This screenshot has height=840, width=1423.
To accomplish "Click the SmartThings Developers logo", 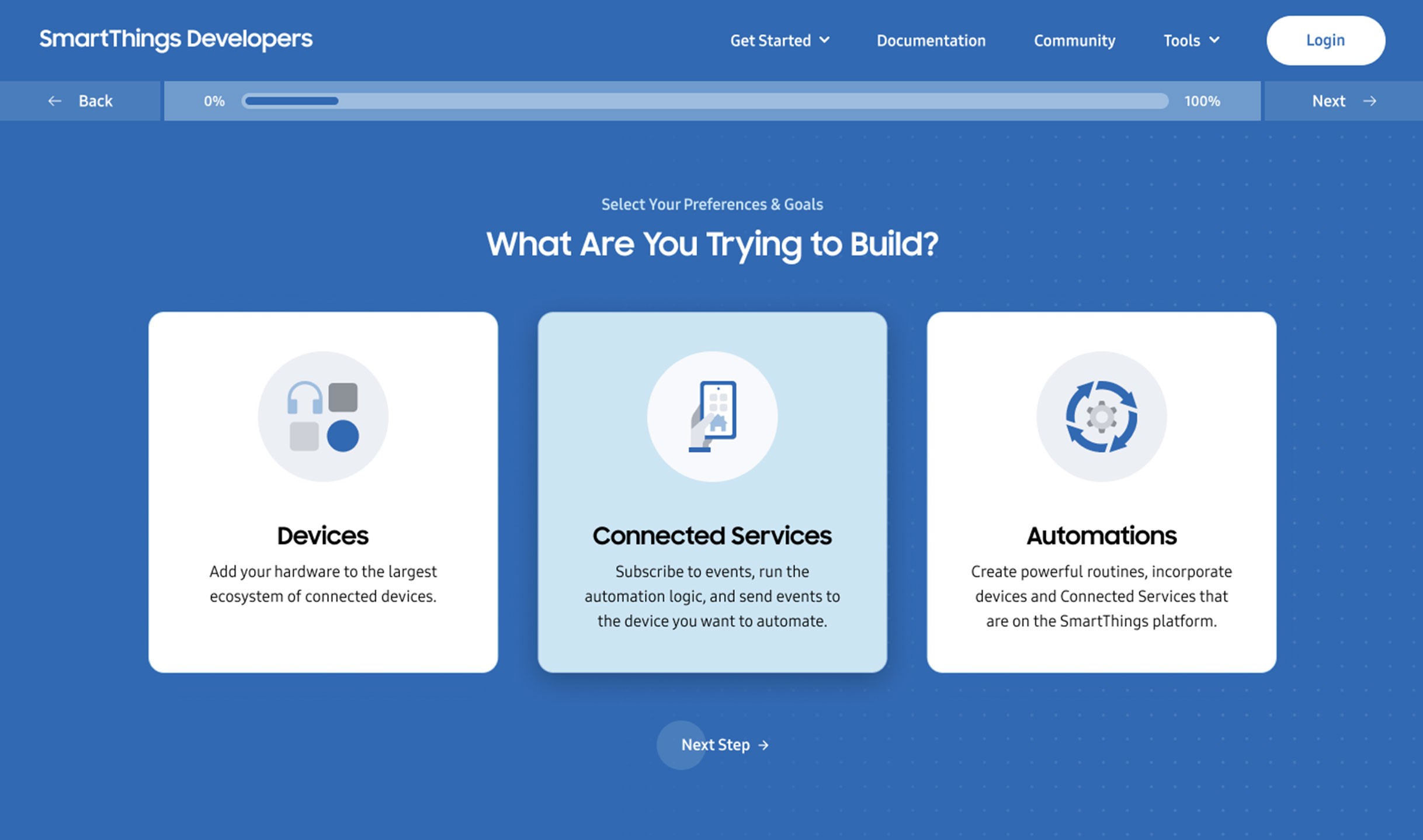I will (176, 39).
